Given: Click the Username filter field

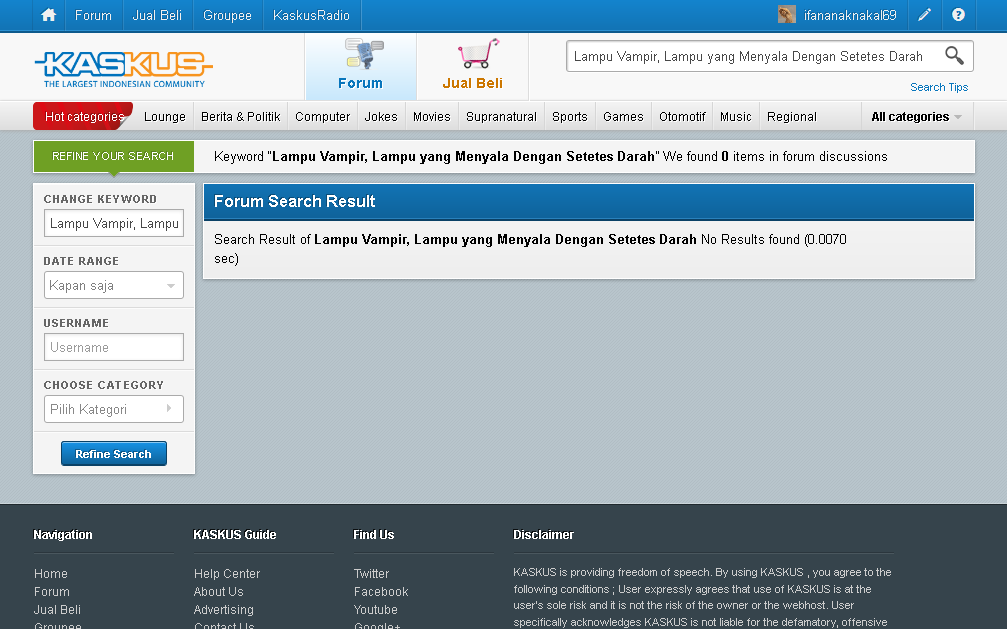Looking at the screenshot, I should tap(114, 348).
